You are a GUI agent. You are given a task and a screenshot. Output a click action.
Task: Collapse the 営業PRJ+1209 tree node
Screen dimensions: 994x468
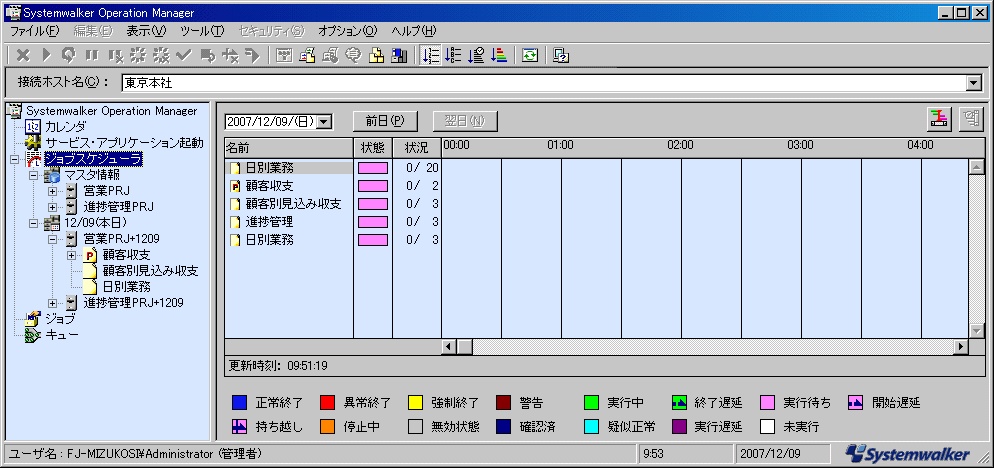click(52, 239)
